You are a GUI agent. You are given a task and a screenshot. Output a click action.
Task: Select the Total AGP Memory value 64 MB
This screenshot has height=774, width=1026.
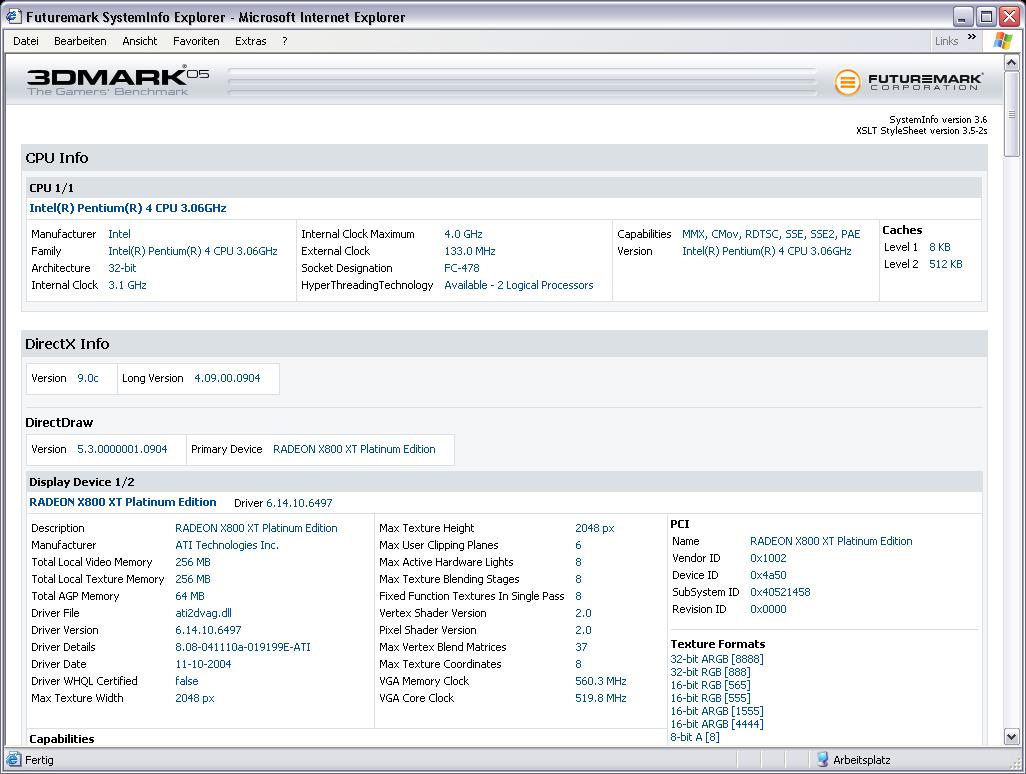190,596
